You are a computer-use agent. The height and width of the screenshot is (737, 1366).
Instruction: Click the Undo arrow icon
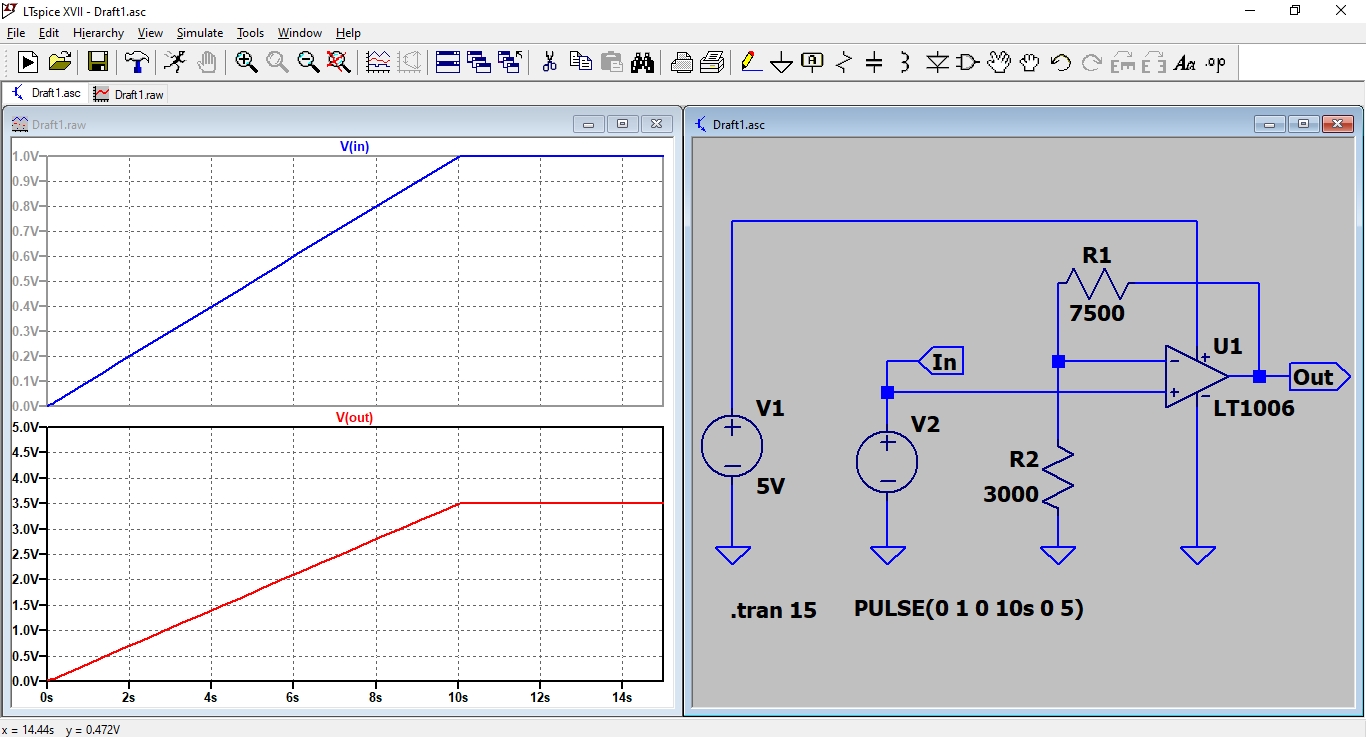click(x=1061, y=62)
